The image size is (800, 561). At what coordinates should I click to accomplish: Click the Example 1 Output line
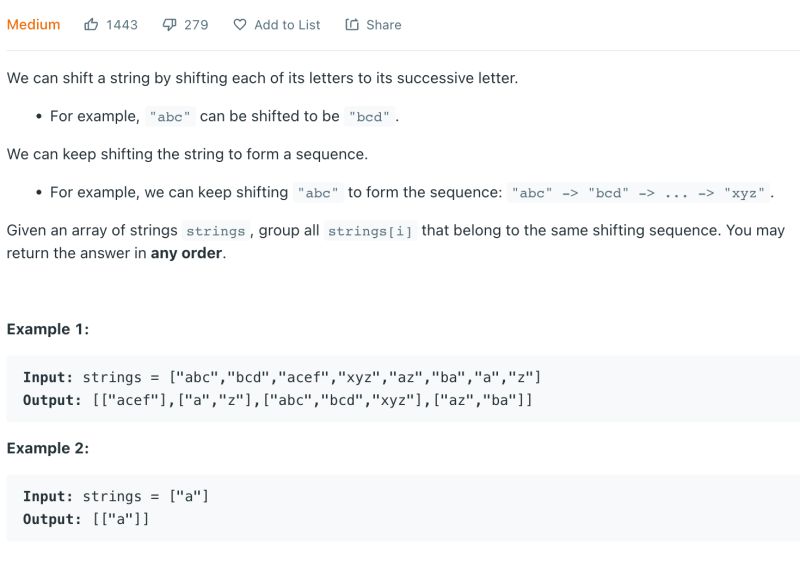278,400
